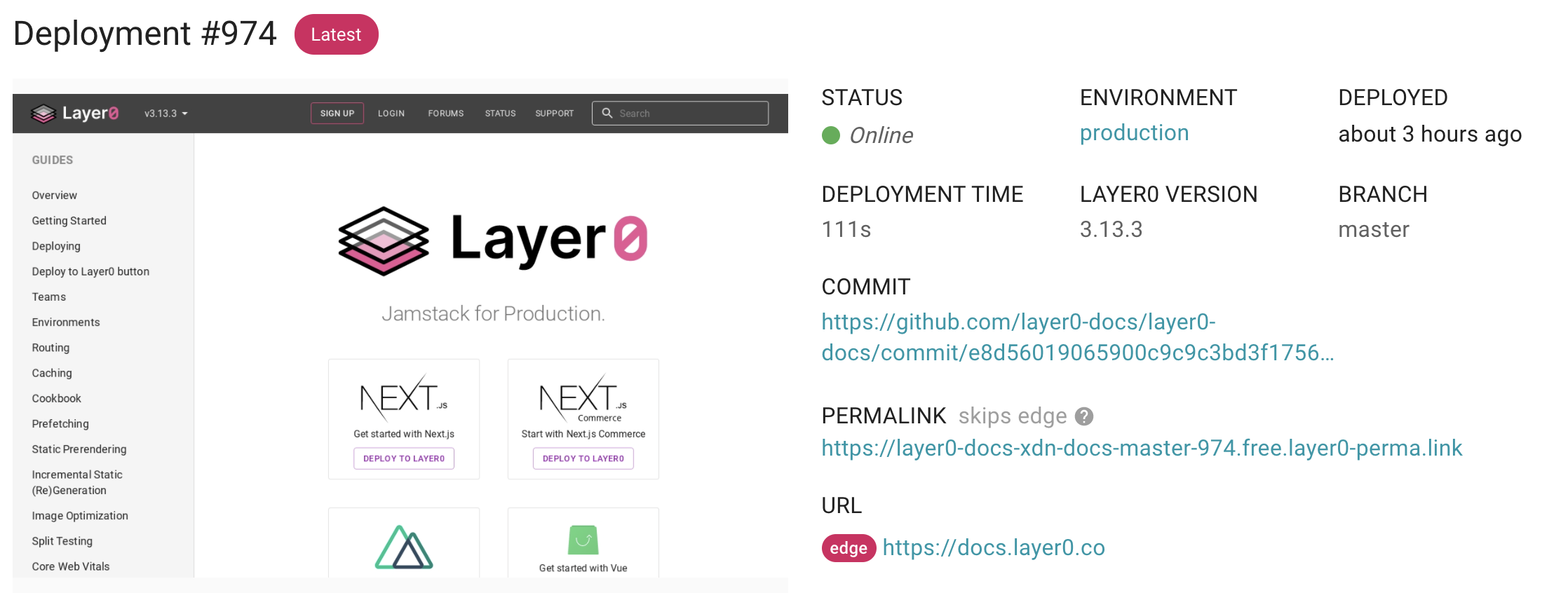The height and width of the screenshot is (607, 1568).
Task: Open the LOGIN menu item
Action: coord(391,114)
